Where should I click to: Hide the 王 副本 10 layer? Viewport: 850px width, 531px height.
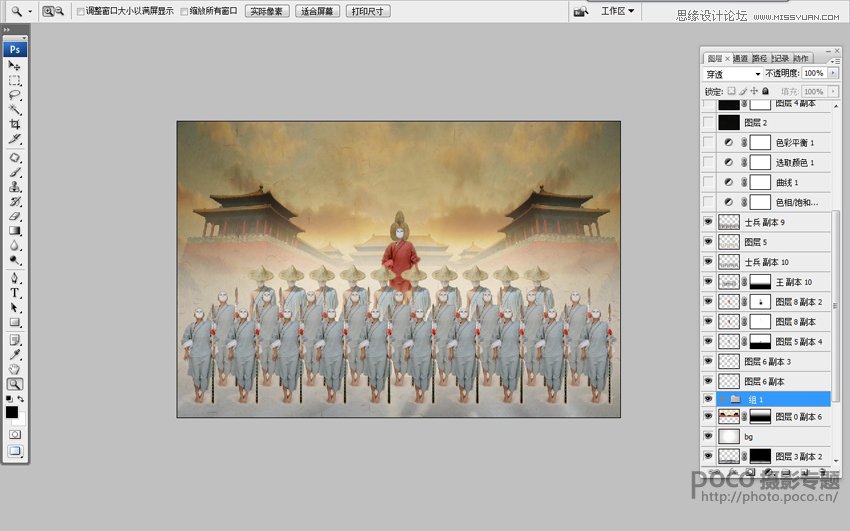pos(708,282)
